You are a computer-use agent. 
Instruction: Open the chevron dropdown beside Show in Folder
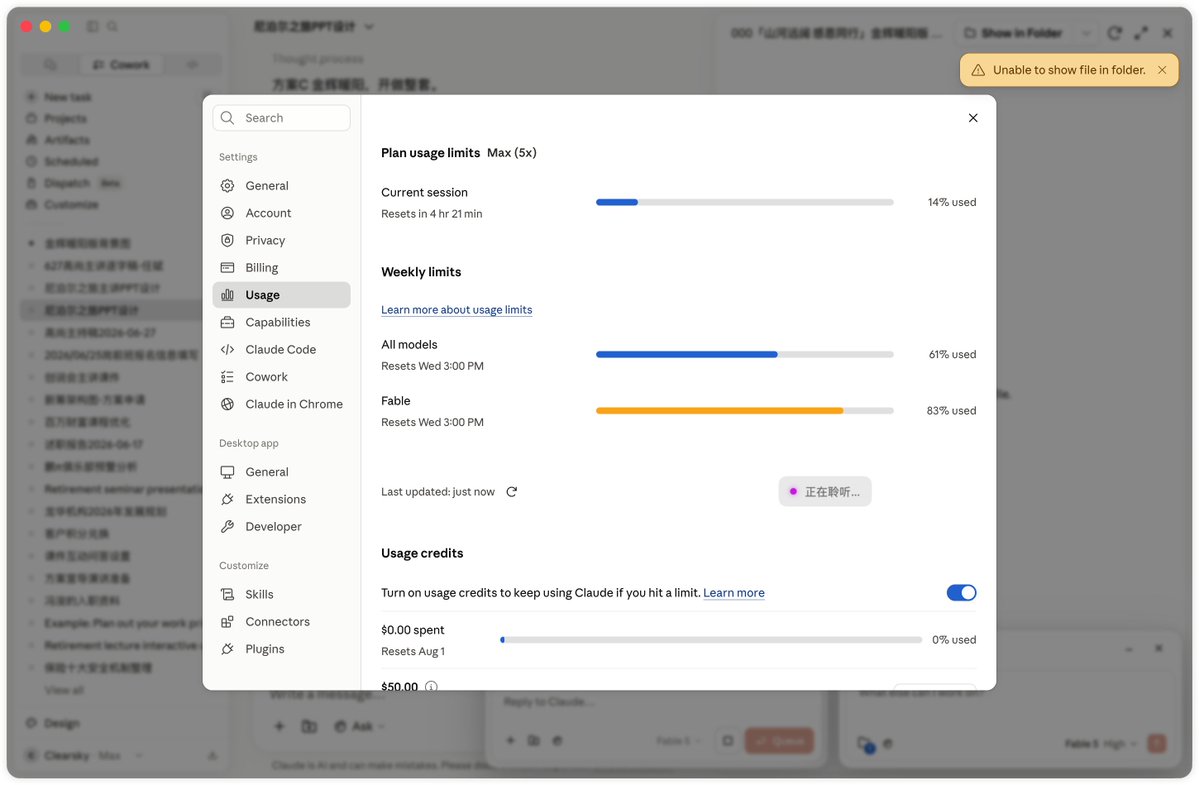[1085, 33]
